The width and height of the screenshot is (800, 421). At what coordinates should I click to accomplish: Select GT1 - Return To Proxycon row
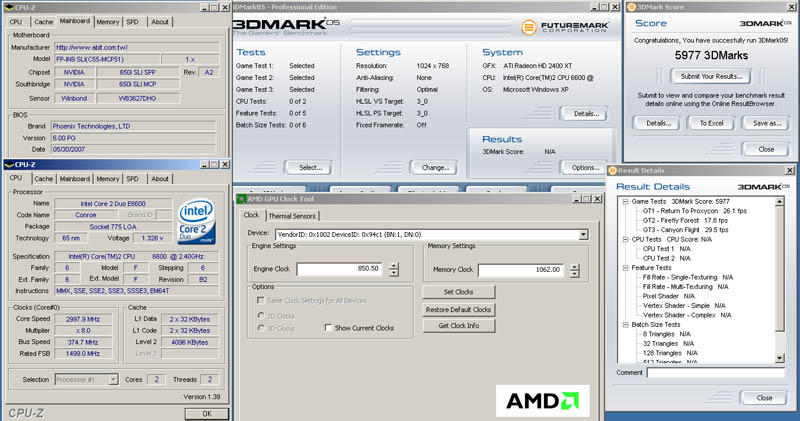coord(694,211)
